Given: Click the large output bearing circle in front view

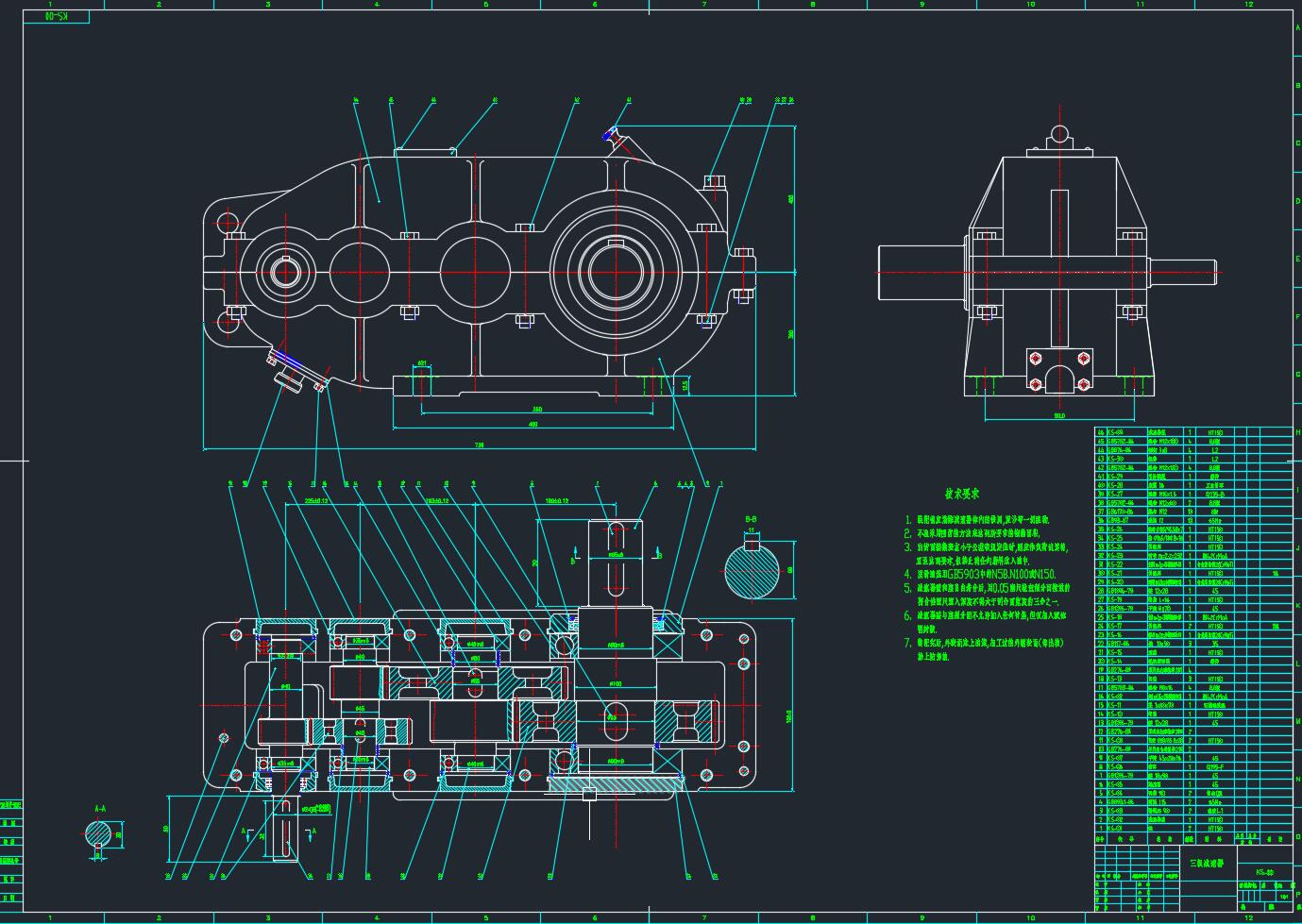Looking at the screenshot, I should coord(617,272).
